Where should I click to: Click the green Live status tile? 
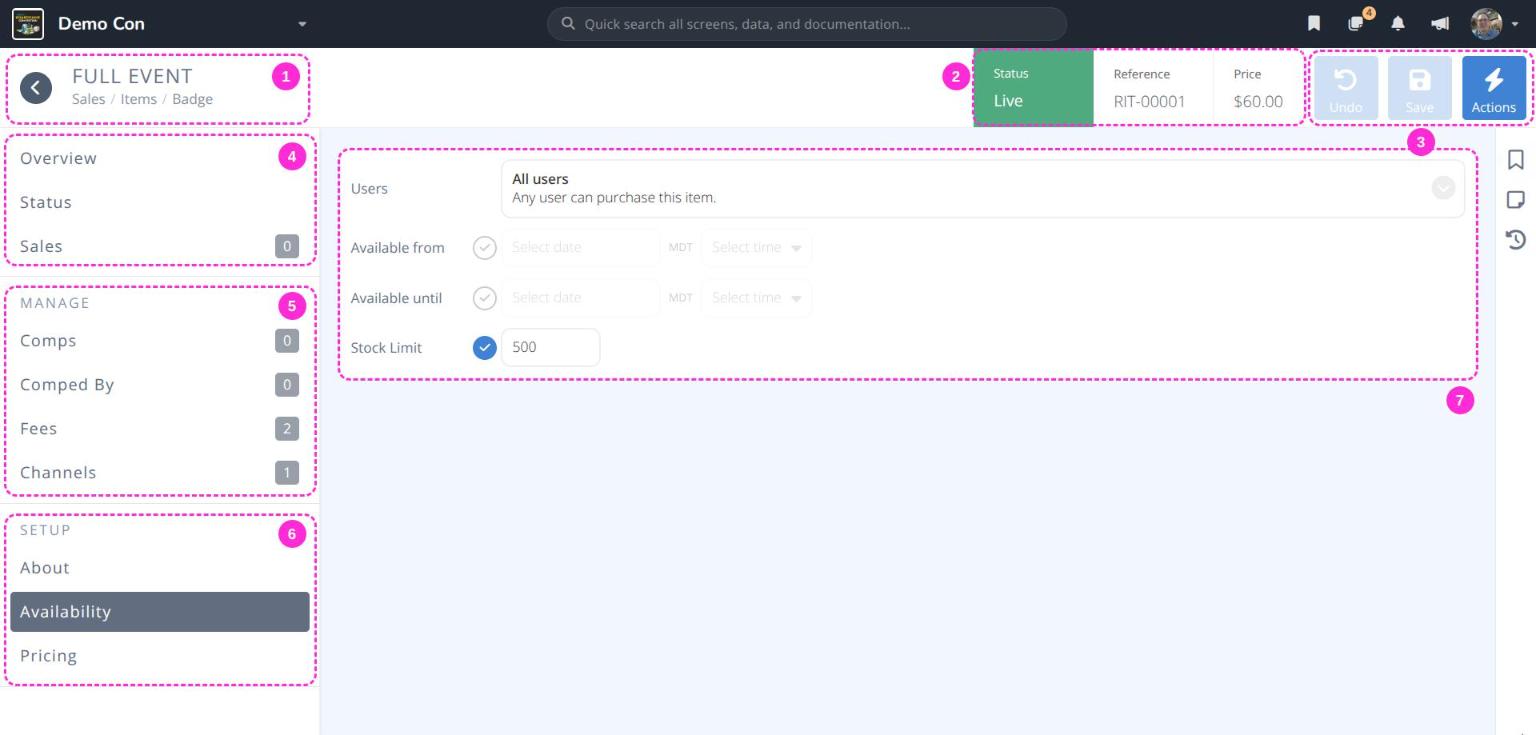(1033, 88)
